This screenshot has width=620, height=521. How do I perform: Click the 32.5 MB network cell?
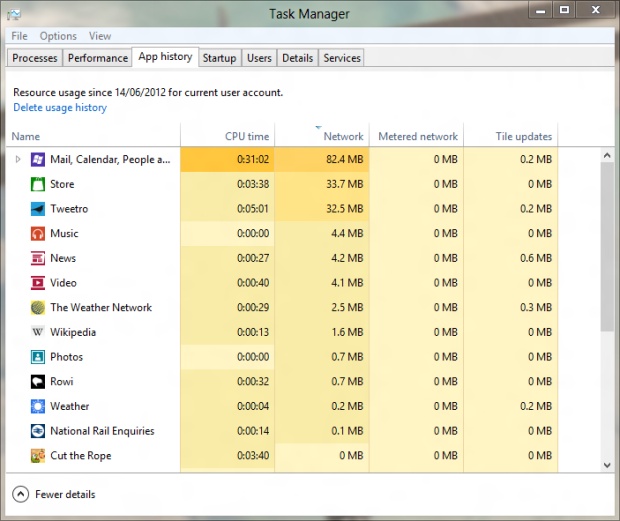(322, 209)
